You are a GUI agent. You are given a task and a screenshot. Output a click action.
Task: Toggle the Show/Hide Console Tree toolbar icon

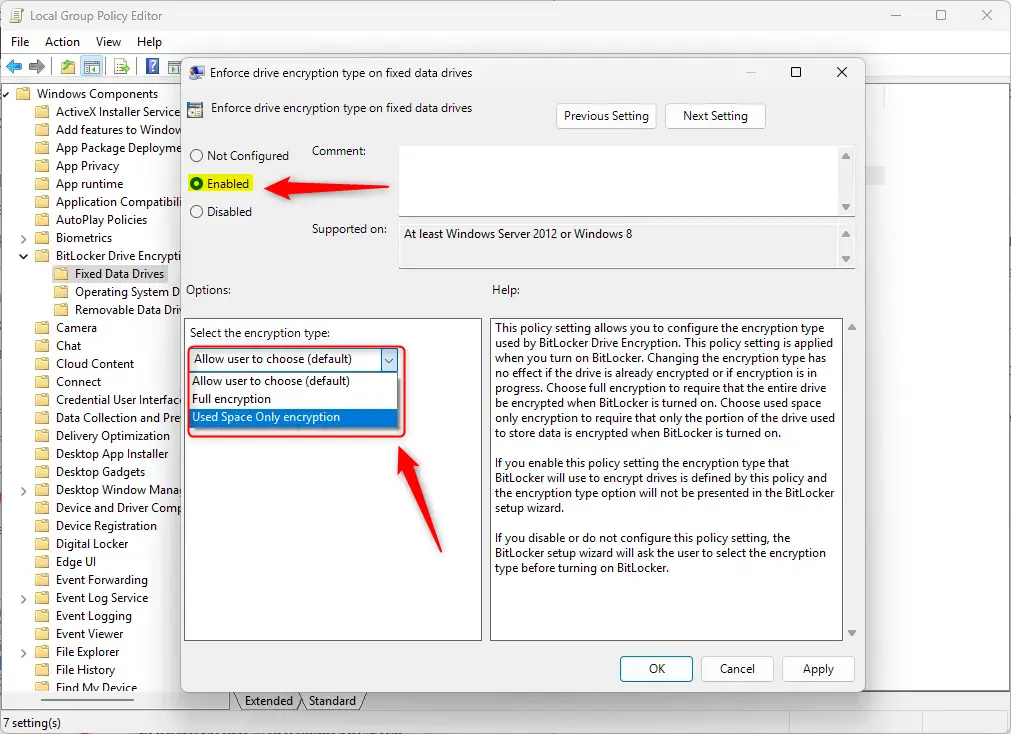click(92, 66)
